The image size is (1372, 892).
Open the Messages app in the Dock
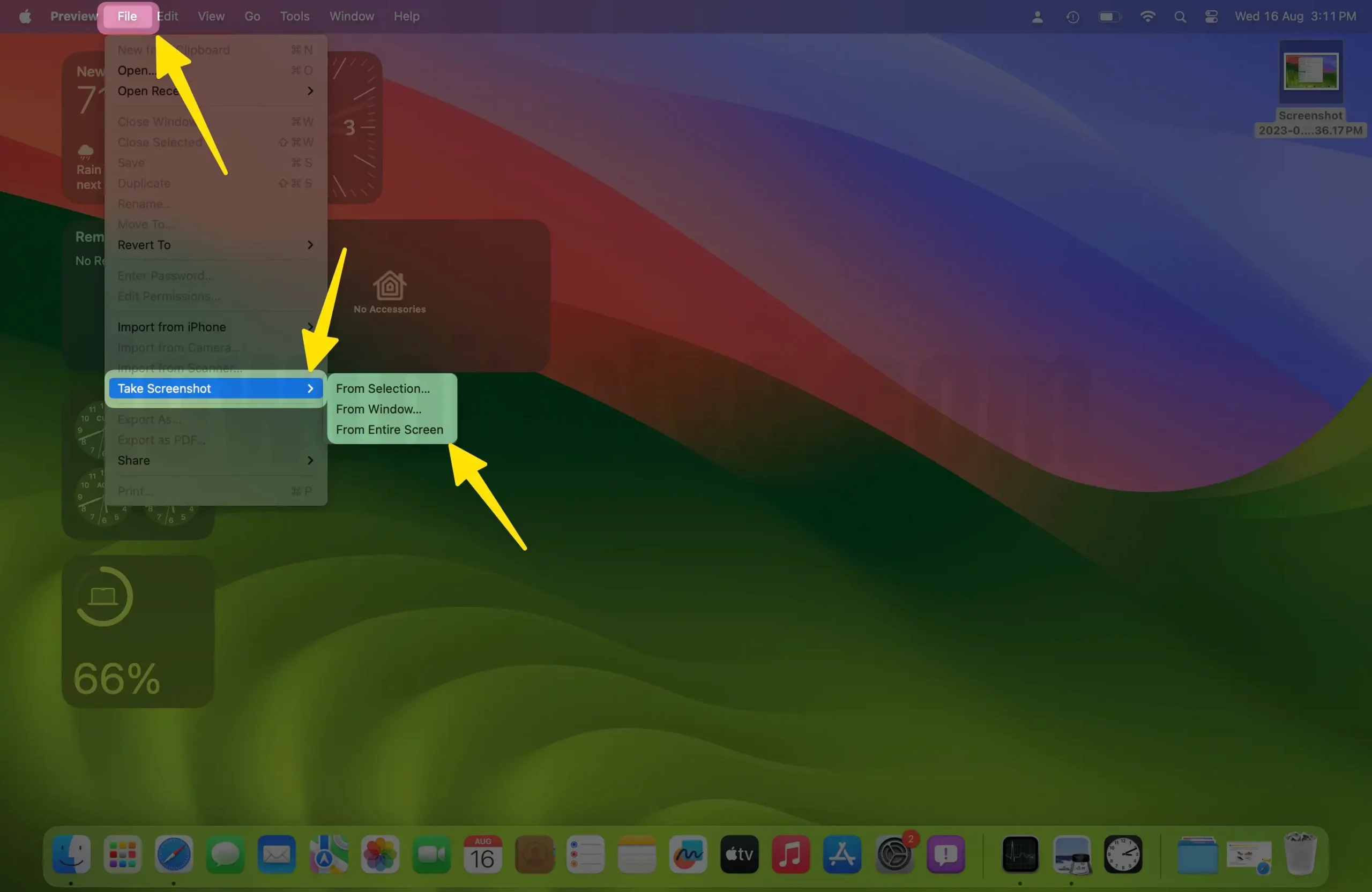pos(225,854)
